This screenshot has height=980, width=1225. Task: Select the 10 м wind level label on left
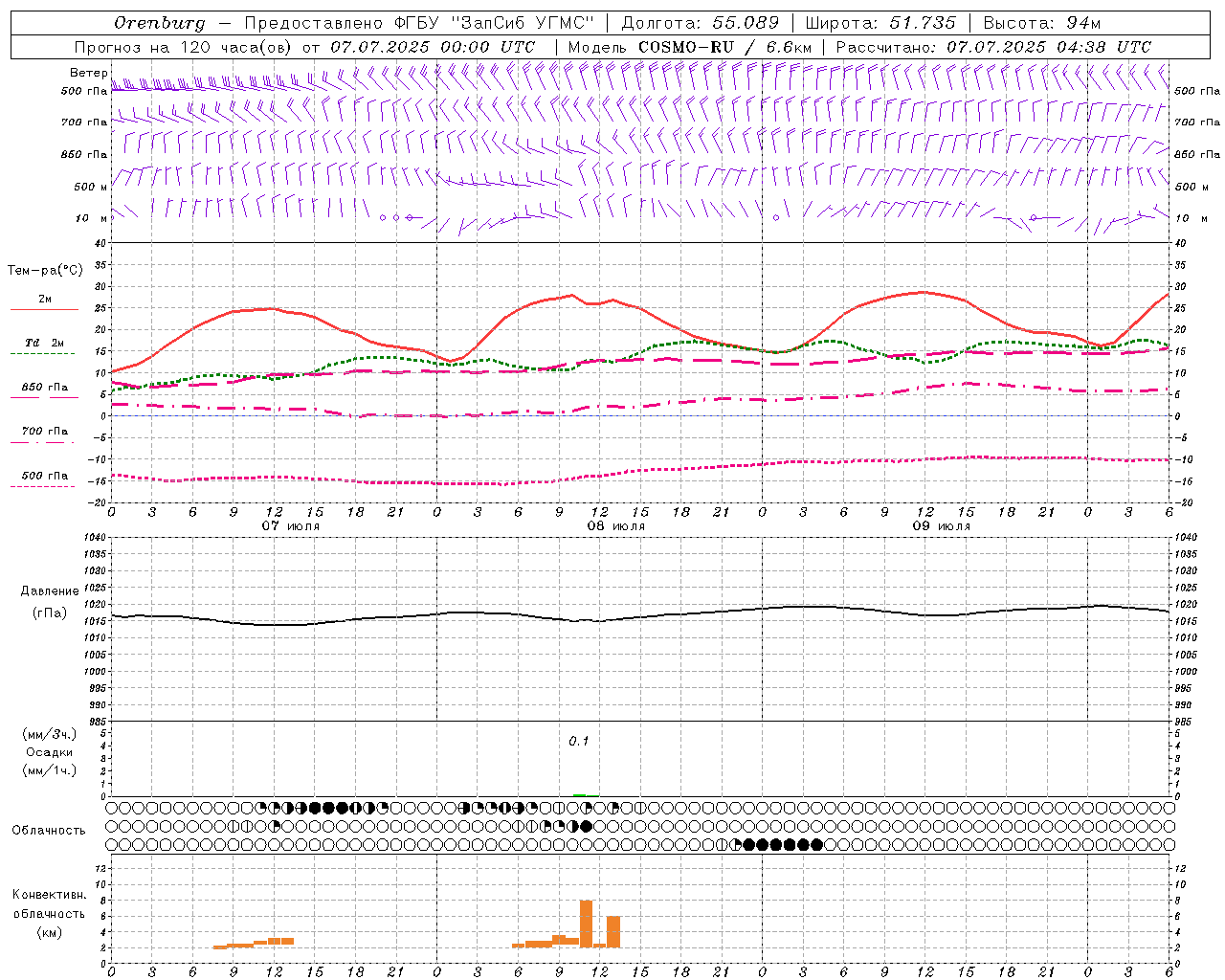coord(93,218)
